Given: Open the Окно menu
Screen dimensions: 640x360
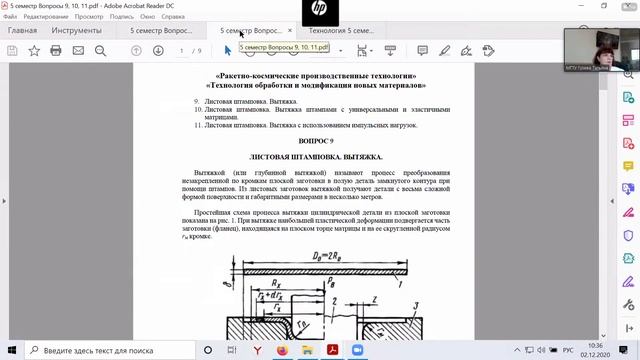Looking at the screenshot, I should coord(147,17).
